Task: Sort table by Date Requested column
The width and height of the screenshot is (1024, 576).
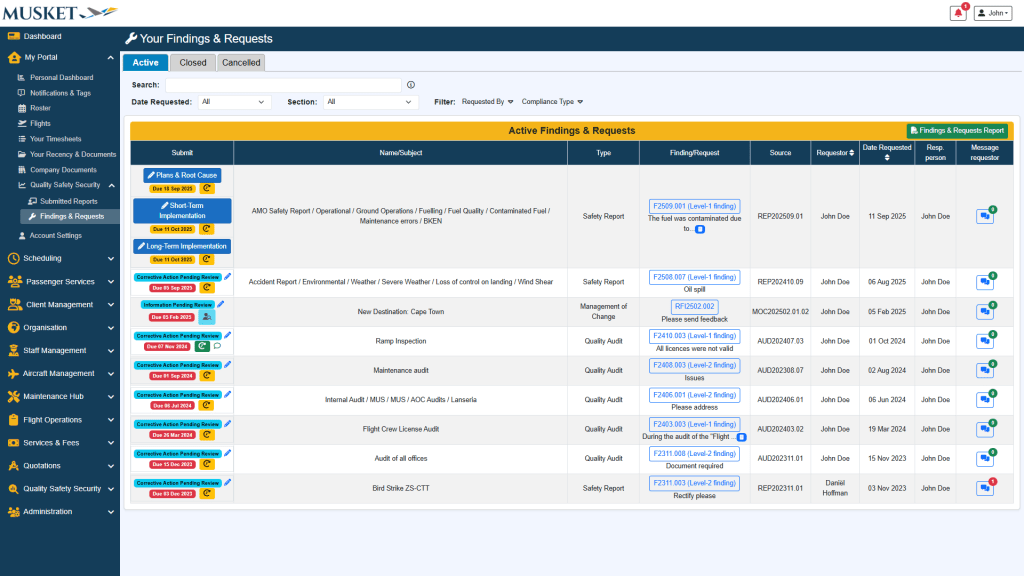Action: tap(887, 158)
